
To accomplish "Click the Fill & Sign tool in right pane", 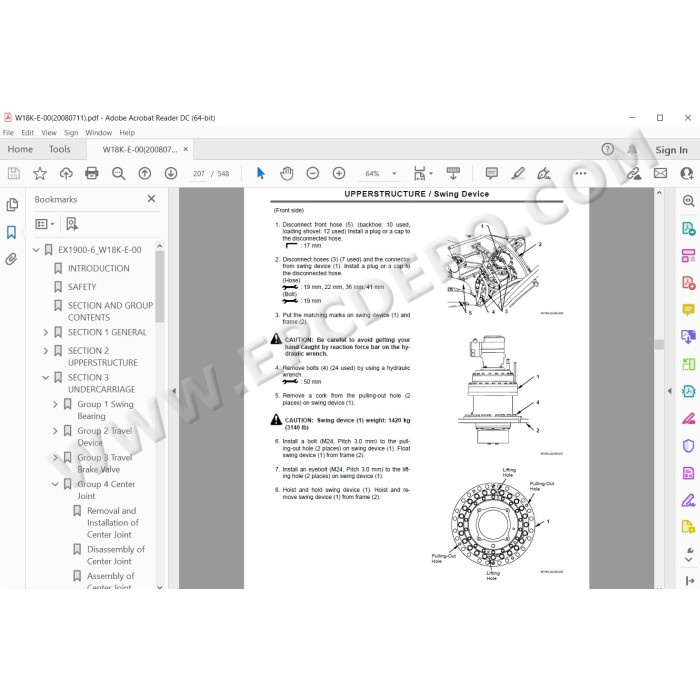I will click(x=688, y=500).
